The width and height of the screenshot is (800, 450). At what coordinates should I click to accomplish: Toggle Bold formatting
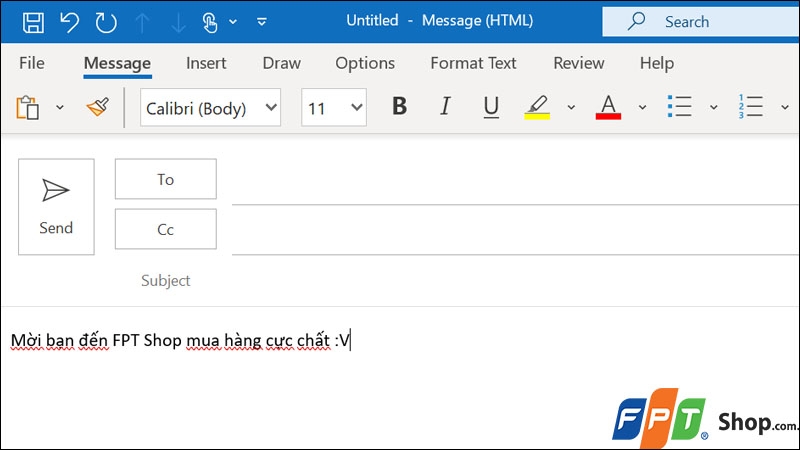click(399, 106)
